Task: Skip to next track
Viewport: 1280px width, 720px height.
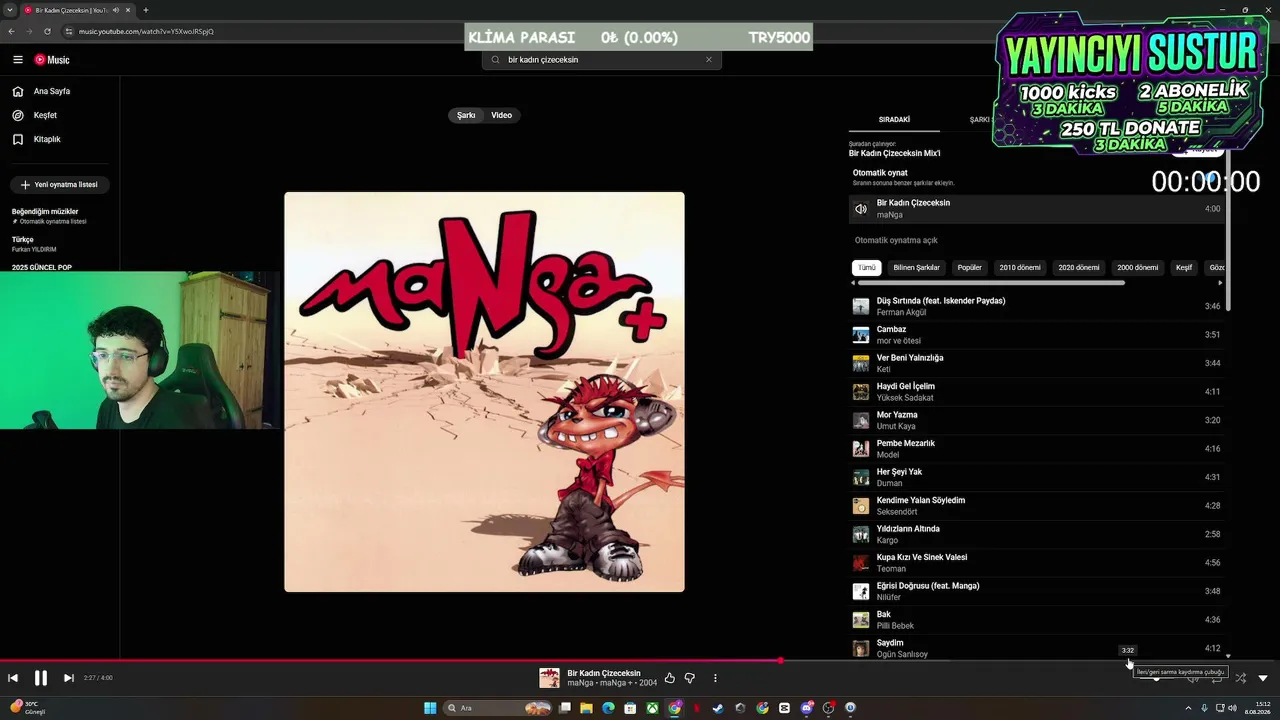Action: tap(68, 678)
